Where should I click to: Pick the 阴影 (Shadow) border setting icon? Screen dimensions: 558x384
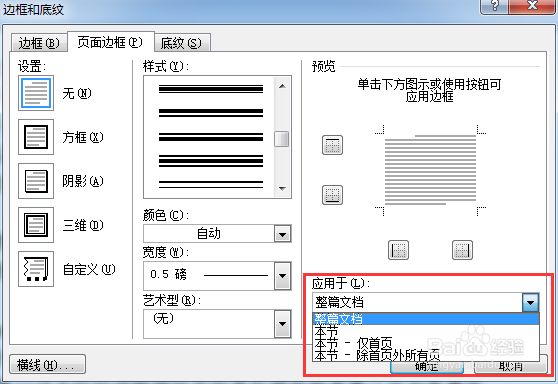click(36, 181)
